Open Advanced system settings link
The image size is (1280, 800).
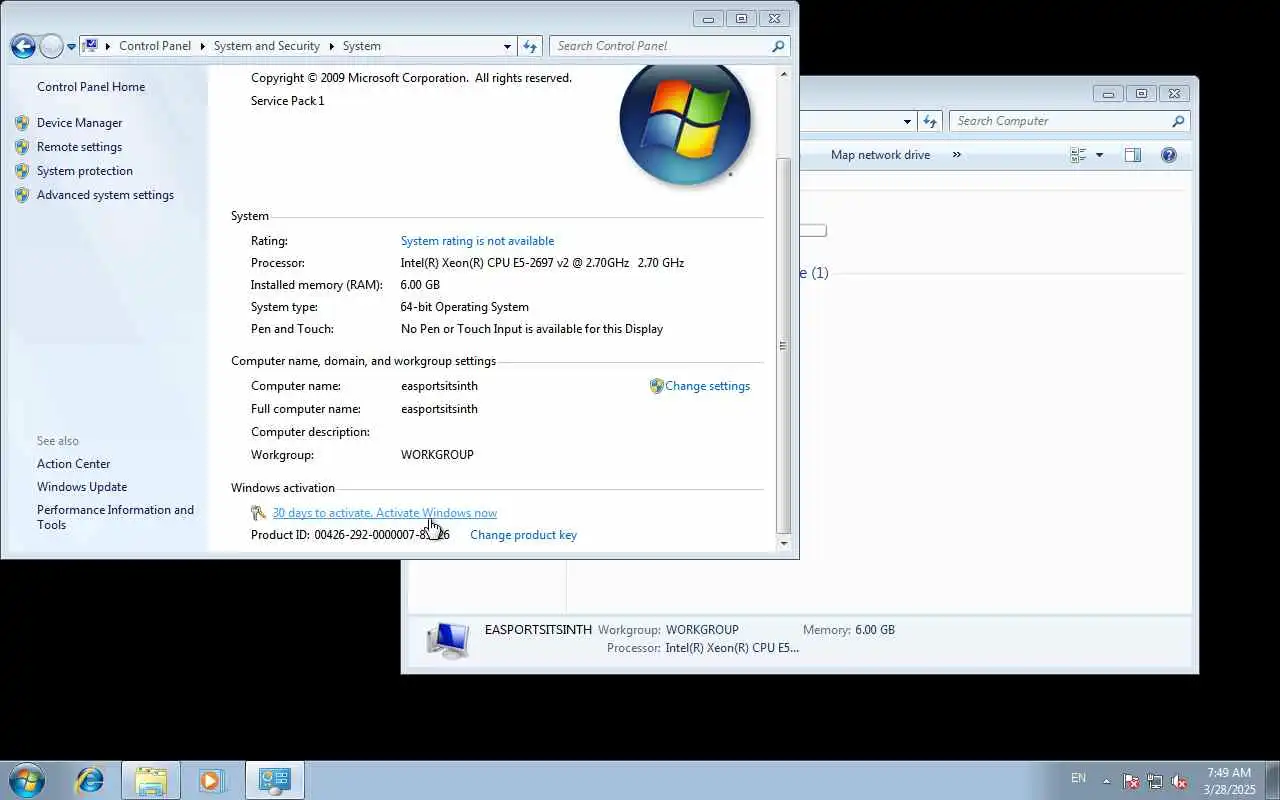click(105, 195)
